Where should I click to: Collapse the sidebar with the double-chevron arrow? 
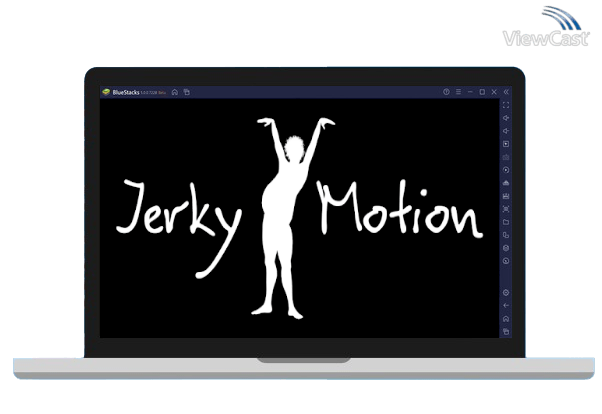coord(506,92)
